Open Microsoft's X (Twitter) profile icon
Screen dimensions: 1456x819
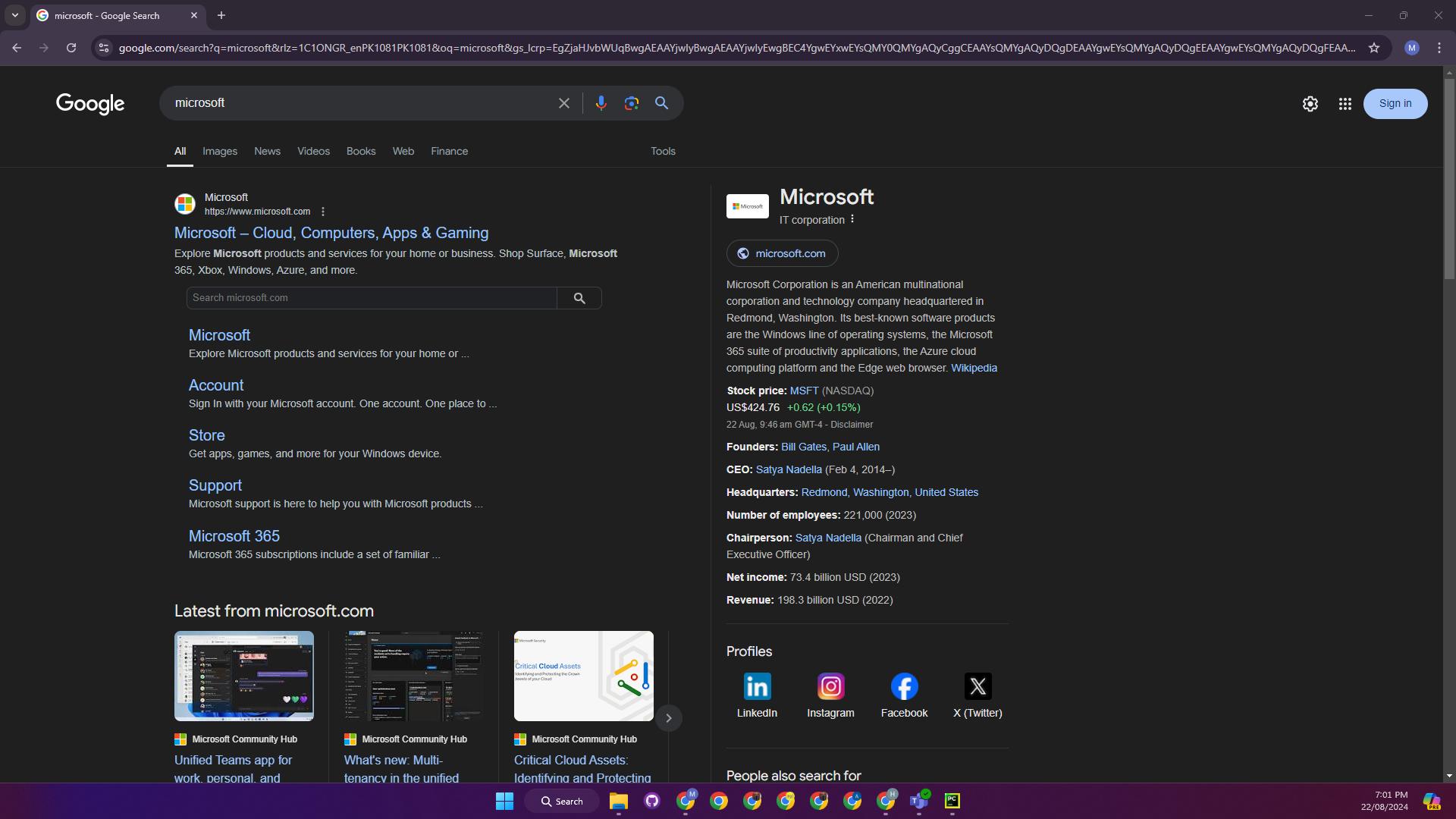[x=977, y=686]
